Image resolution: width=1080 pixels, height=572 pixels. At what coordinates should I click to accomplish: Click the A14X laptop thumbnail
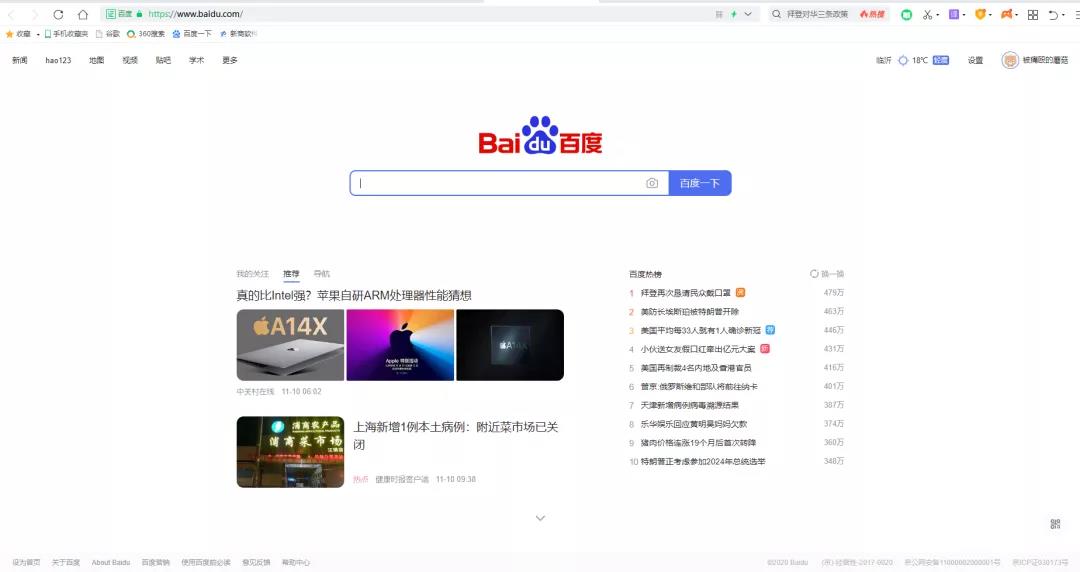coord(290,345)
